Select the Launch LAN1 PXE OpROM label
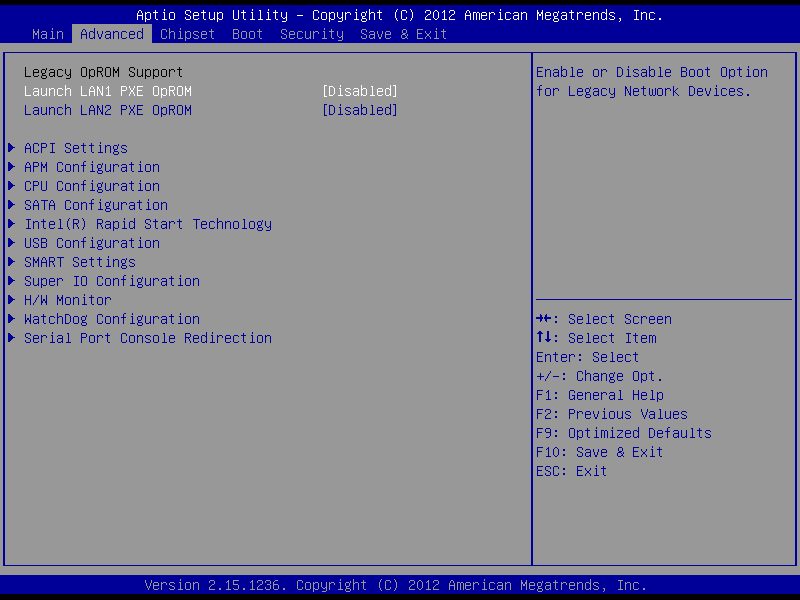The height and width of the screenshot is (600, 800). pos(107,91)
